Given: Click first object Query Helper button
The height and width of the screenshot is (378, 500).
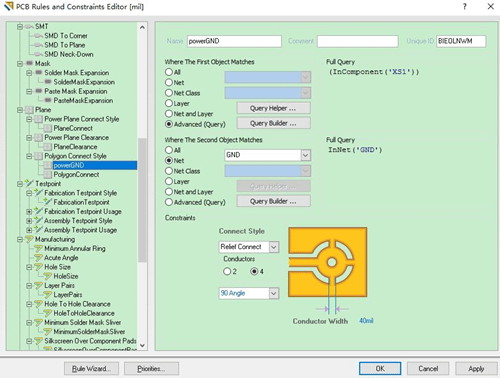Looking at the screenshot, I should tap(273, 108).
